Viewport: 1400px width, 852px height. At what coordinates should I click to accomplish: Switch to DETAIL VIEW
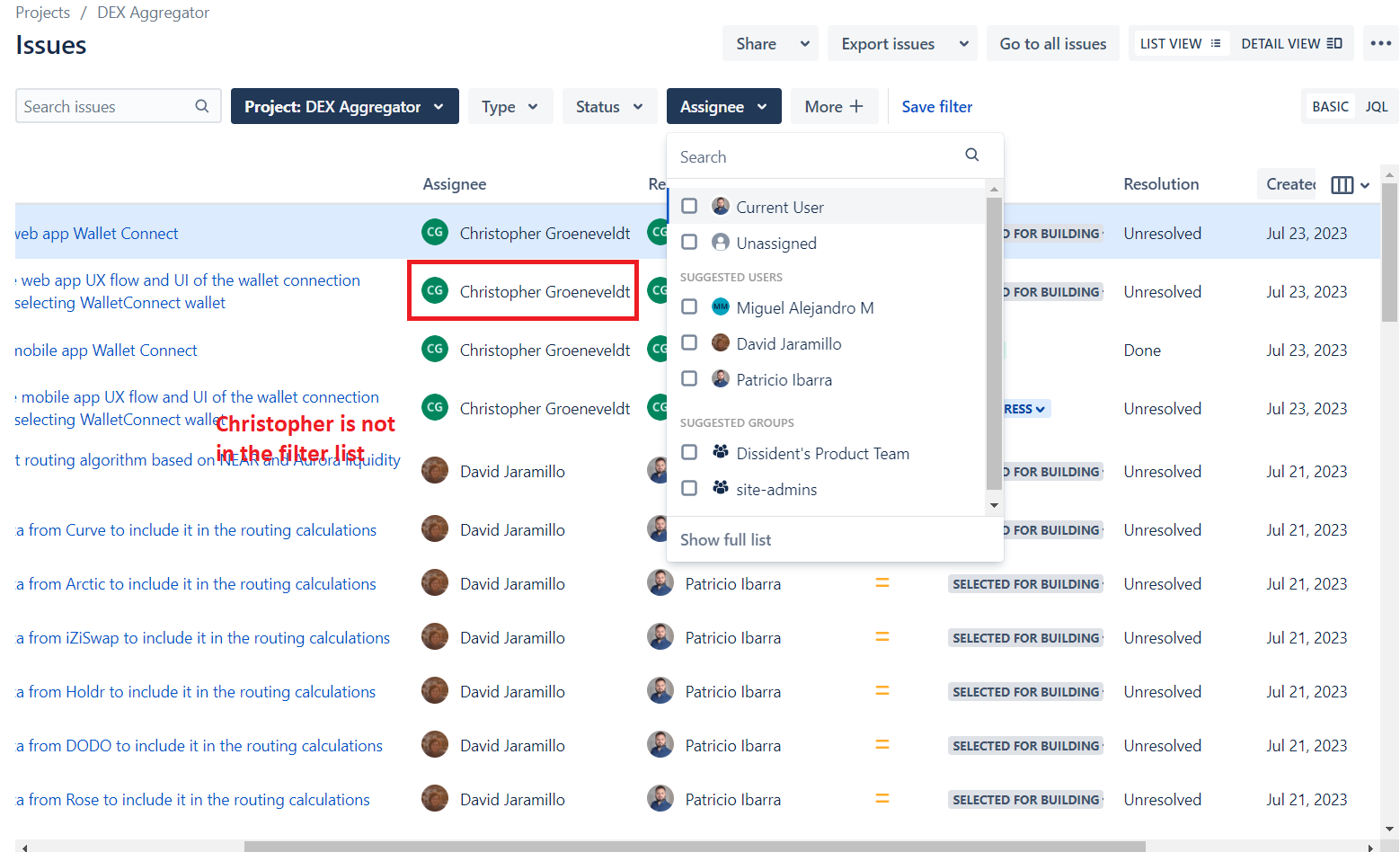pos(1291,42)
